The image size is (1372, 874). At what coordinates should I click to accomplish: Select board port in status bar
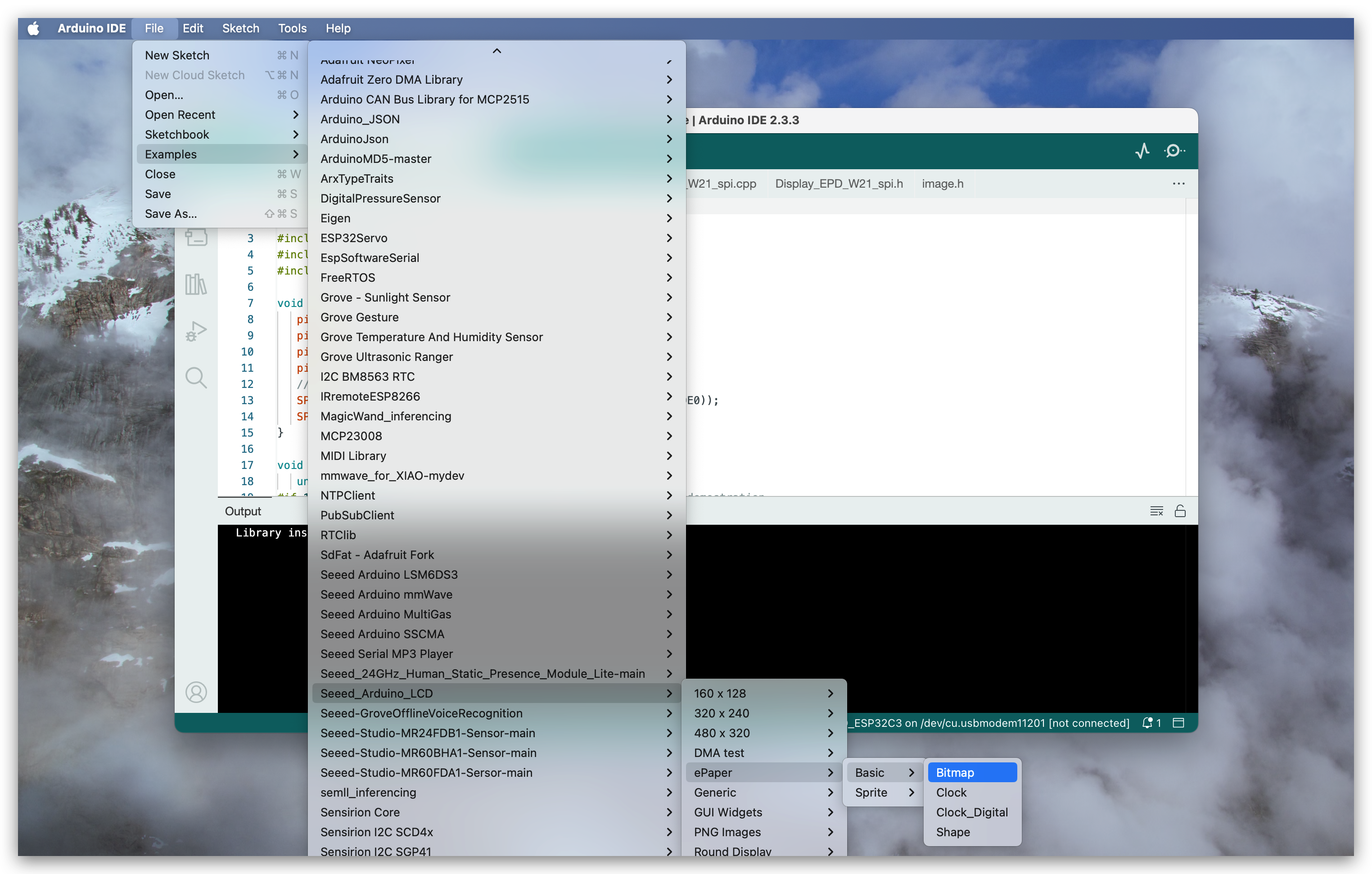(x=988, y=723)
